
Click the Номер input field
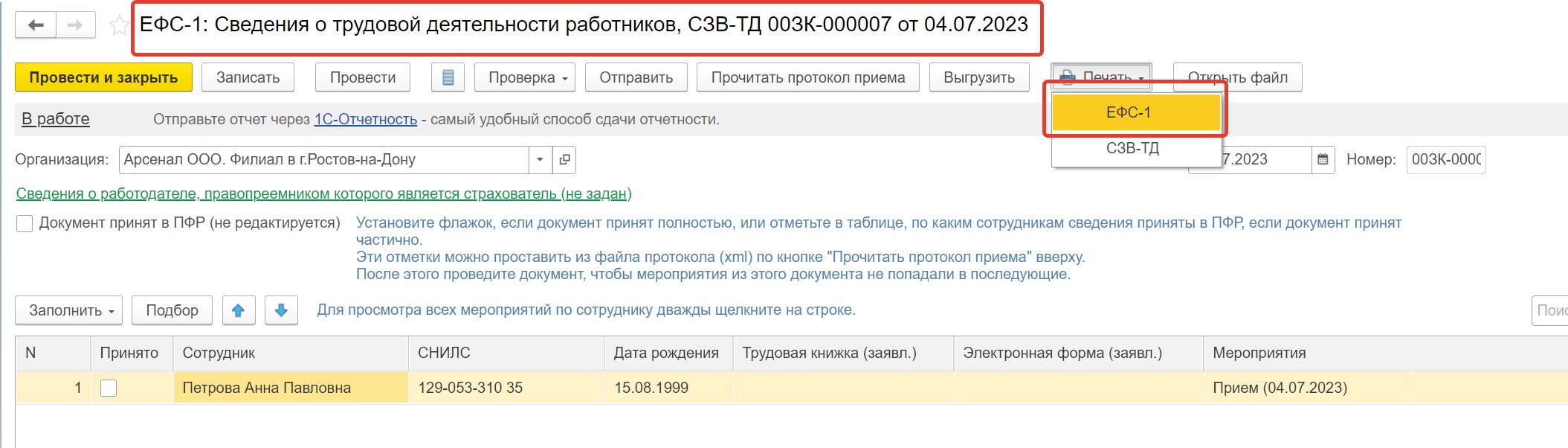(1445, 159)
